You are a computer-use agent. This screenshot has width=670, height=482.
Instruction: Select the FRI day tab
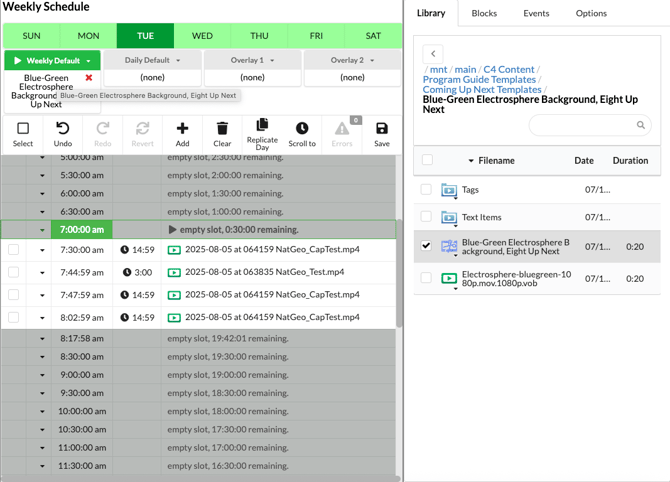316,36
